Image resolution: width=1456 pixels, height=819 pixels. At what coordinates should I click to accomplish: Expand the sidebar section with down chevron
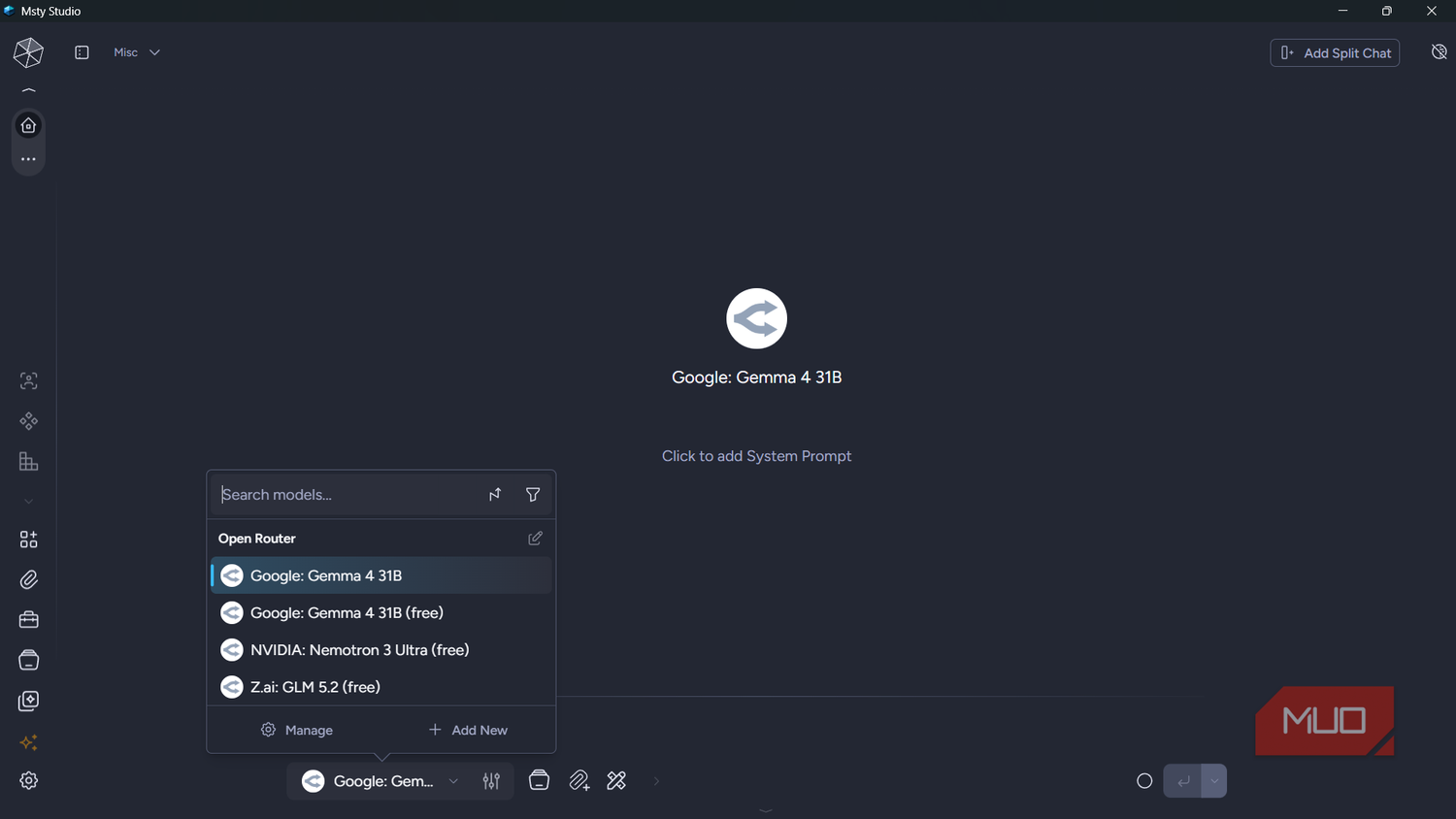pos(28,502)
